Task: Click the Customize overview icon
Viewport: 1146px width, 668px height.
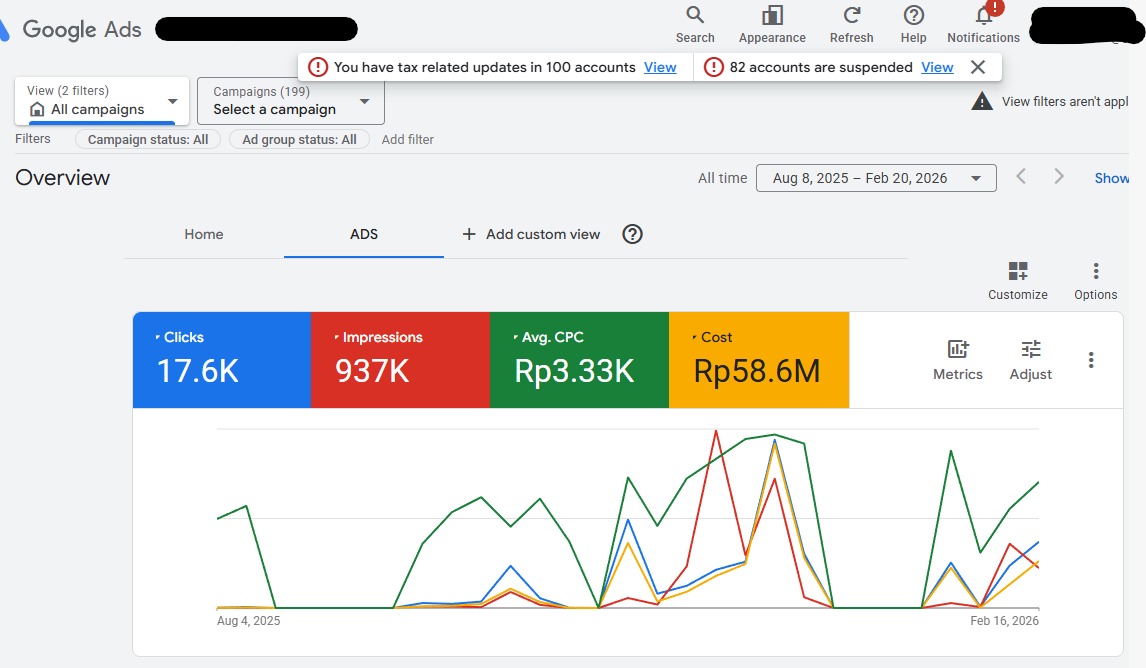Action: pyautogui.click(x=1017, y=272)
